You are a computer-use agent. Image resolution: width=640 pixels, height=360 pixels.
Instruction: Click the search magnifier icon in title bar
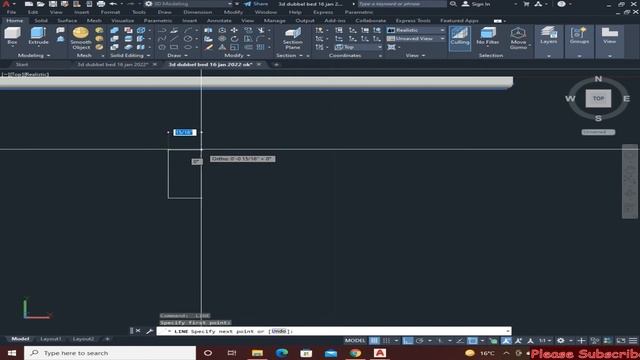pyautogui.click(x=453, y=4)
